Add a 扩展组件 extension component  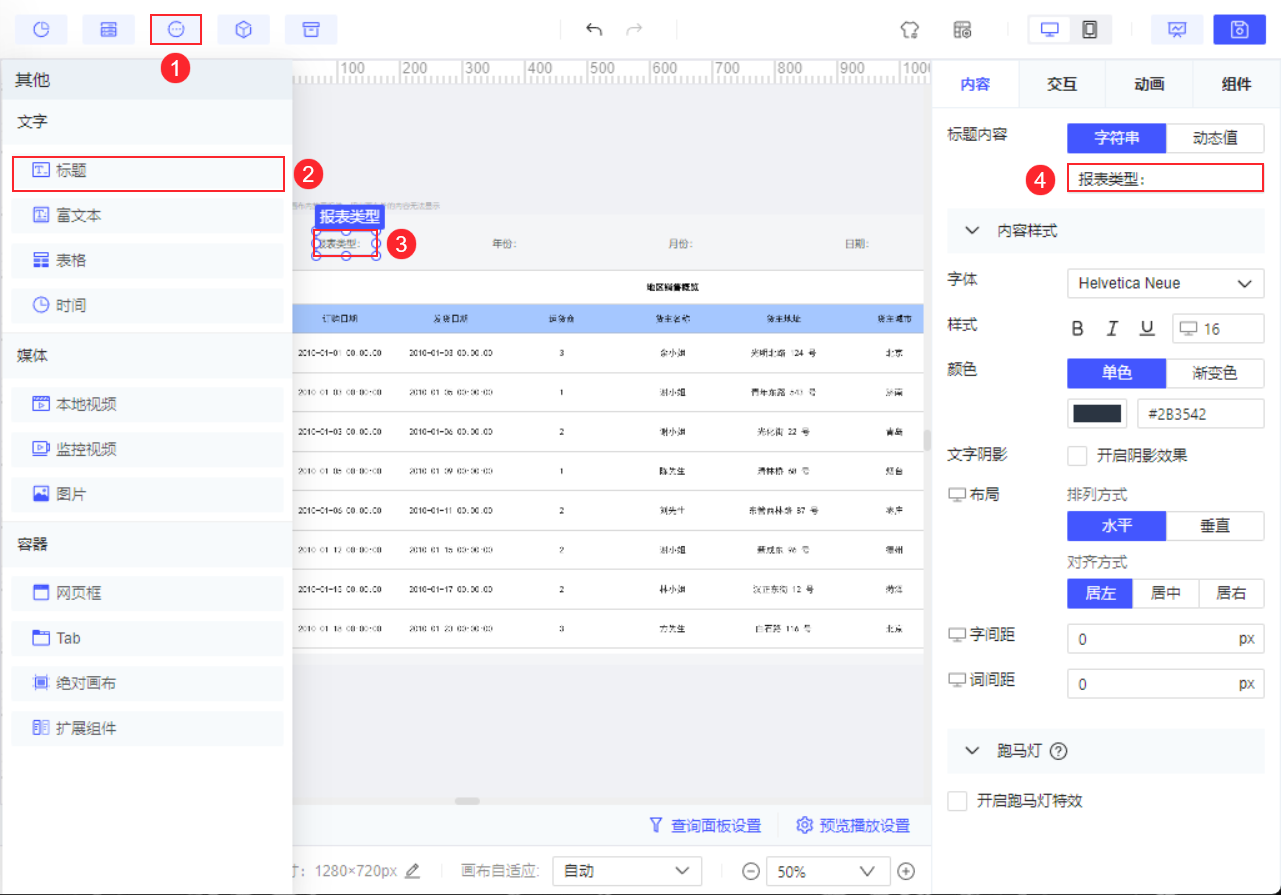tap(148, 728)
